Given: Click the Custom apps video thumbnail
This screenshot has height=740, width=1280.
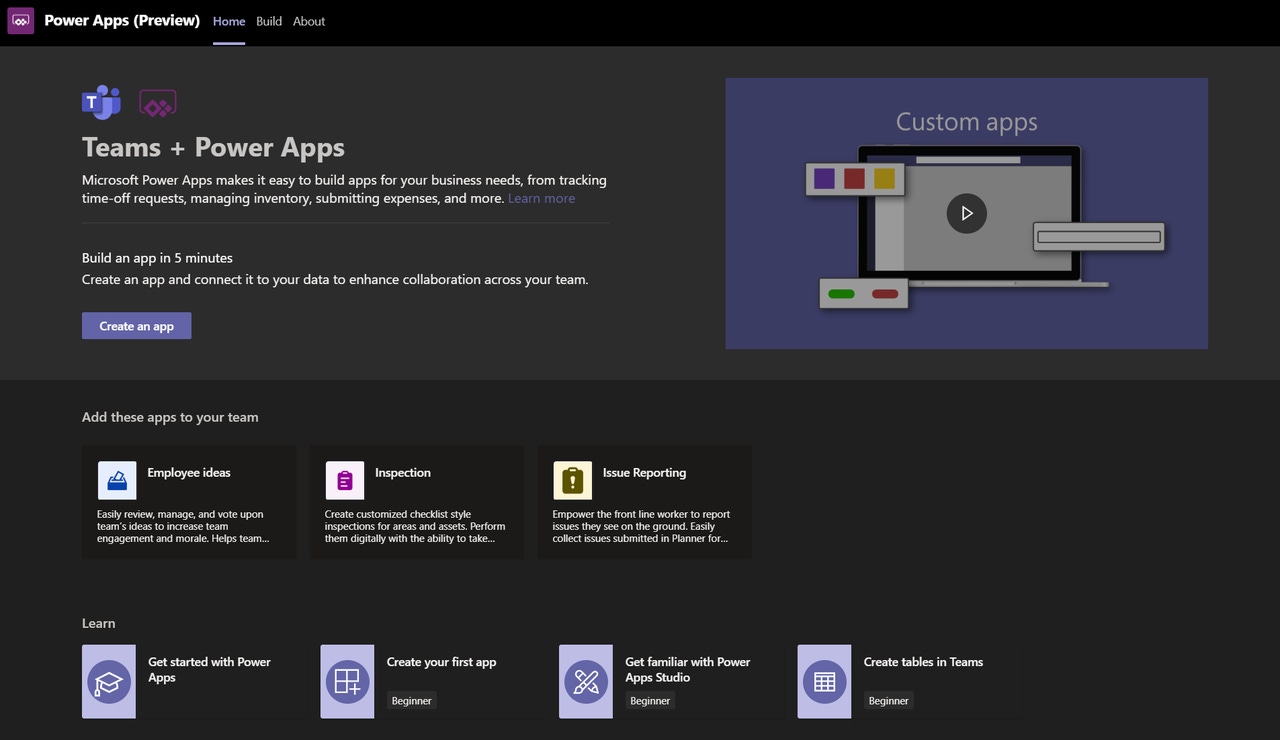Looking at the screenshot, I should pyautogui.click(x=966, y=213).
